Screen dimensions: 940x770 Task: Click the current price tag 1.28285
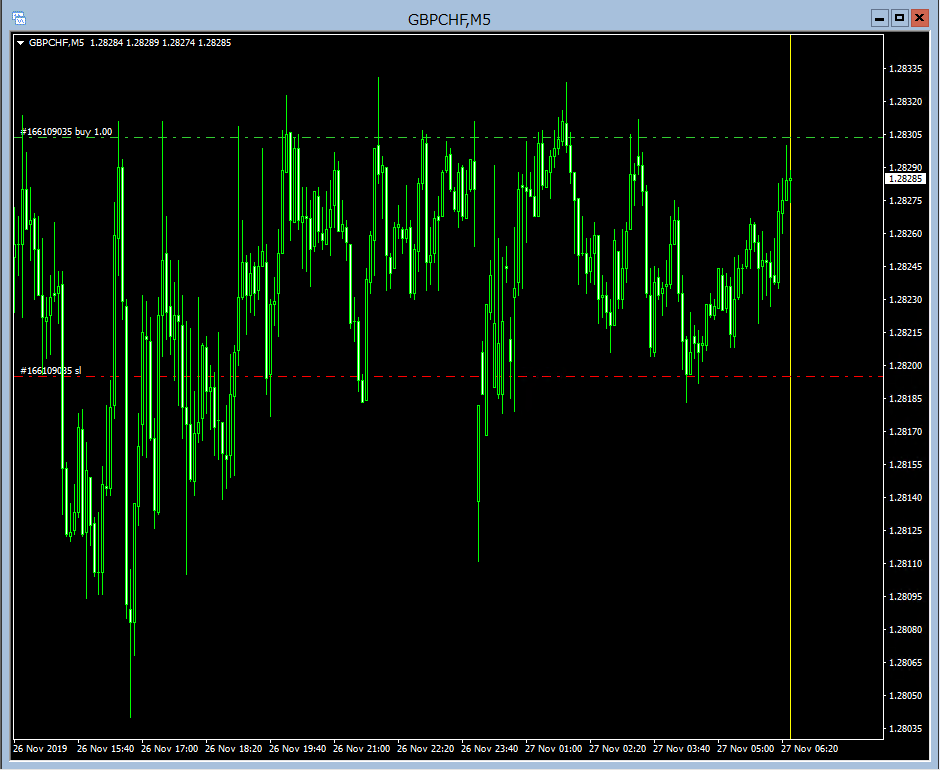click(905, 179)
